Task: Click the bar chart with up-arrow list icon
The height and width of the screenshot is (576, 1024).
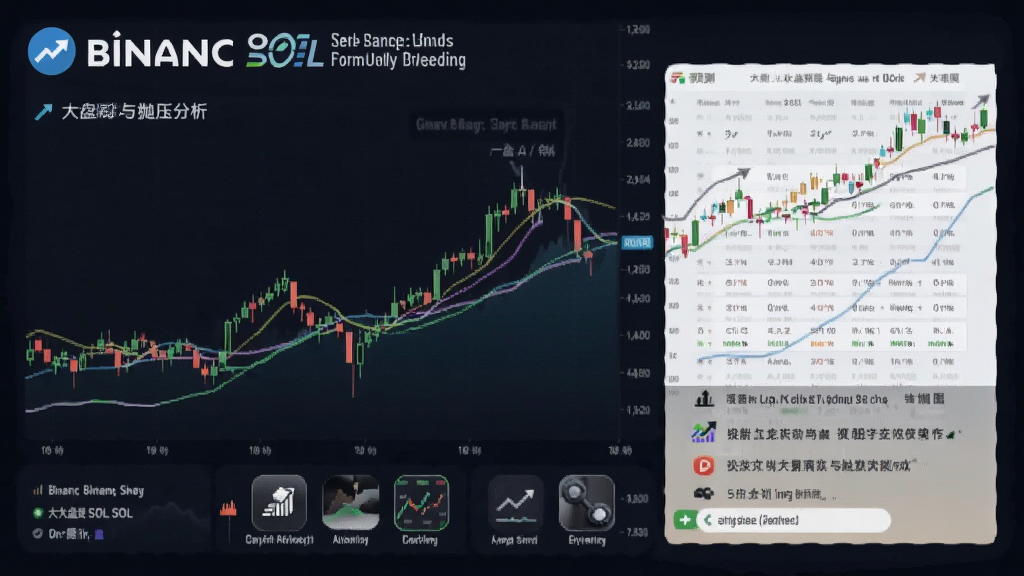Action: pyautogui.click(x=704, y=398)
